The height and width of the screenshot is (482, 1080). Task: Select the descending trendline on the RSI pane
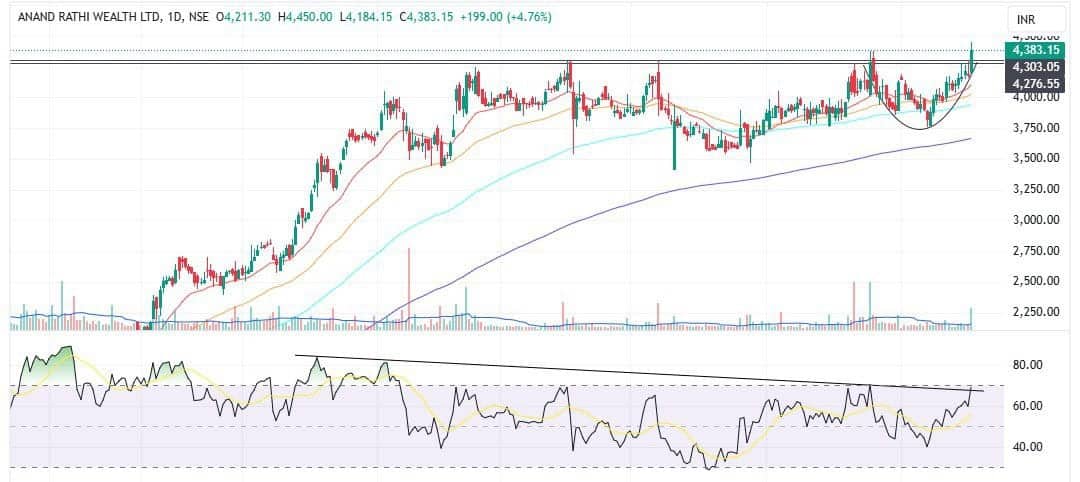point(639,373)
